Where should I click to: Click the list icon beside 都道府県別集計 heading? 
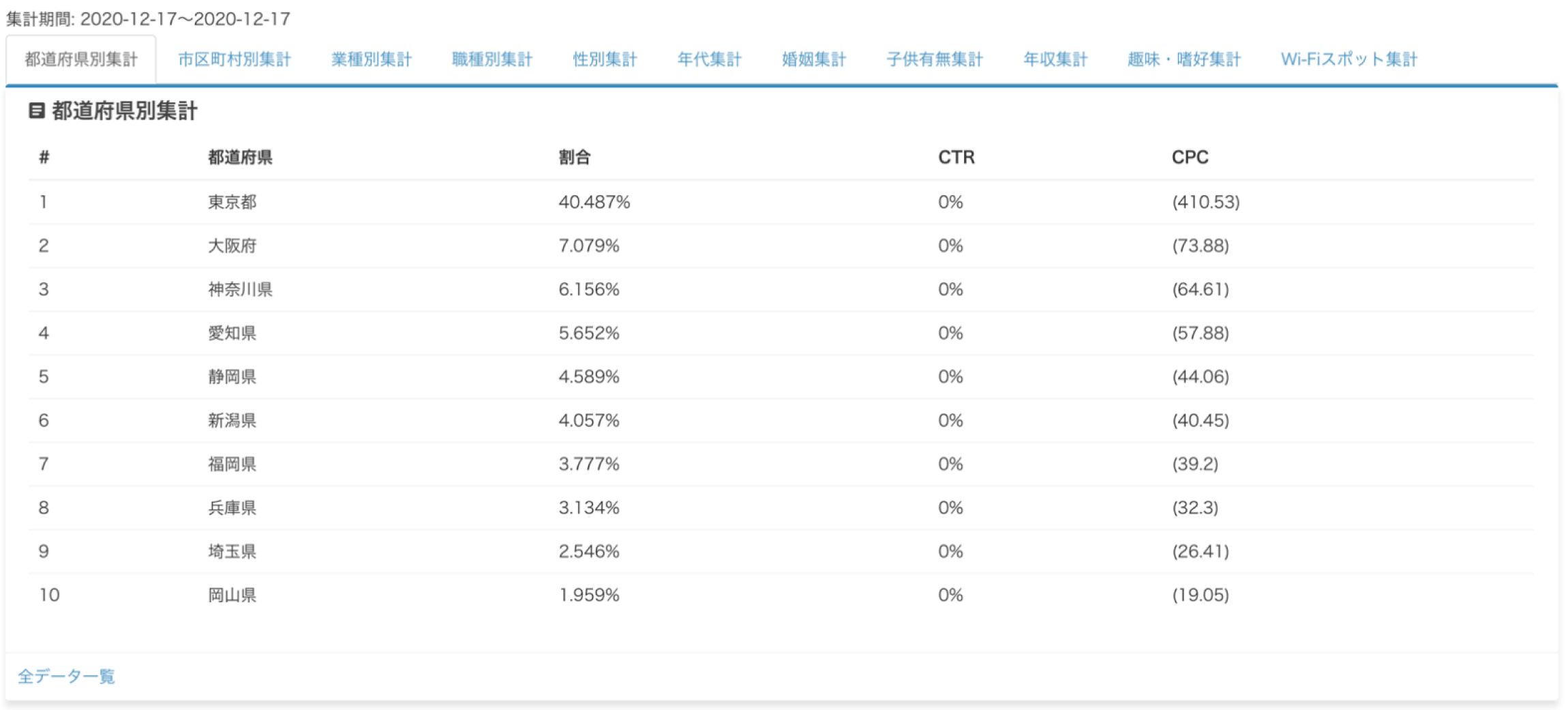(x=37, y=110)
